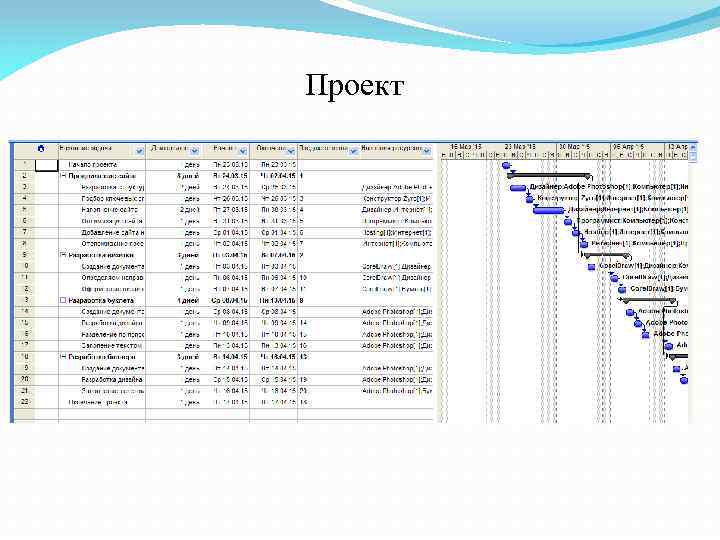This screenshot has height=540, width=720.
Task: Click the long blue Gantt bar of row 5
Action: (x=549, y=210)
